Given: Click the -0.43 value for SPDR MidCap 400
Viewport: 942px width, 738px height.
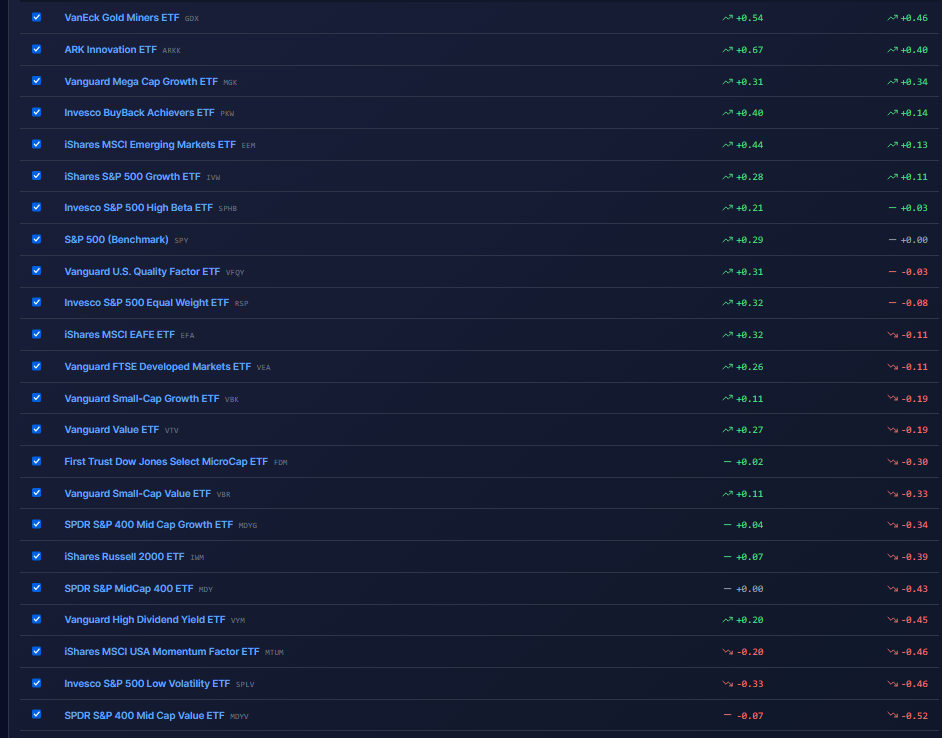Looking at the screenshot, I should pos(914,588).
